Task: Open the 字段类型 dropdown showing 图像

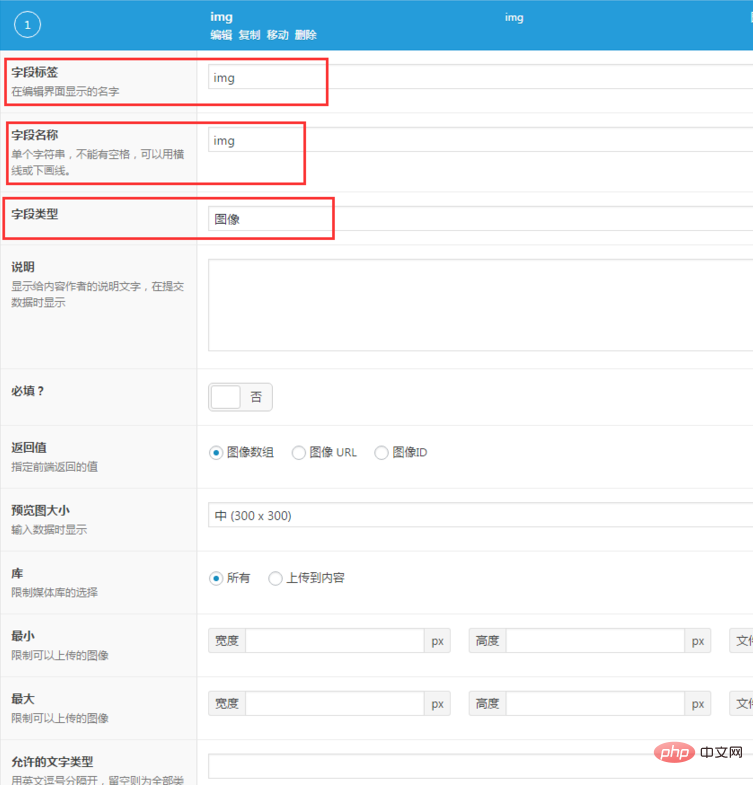Action: pos(480,218)
